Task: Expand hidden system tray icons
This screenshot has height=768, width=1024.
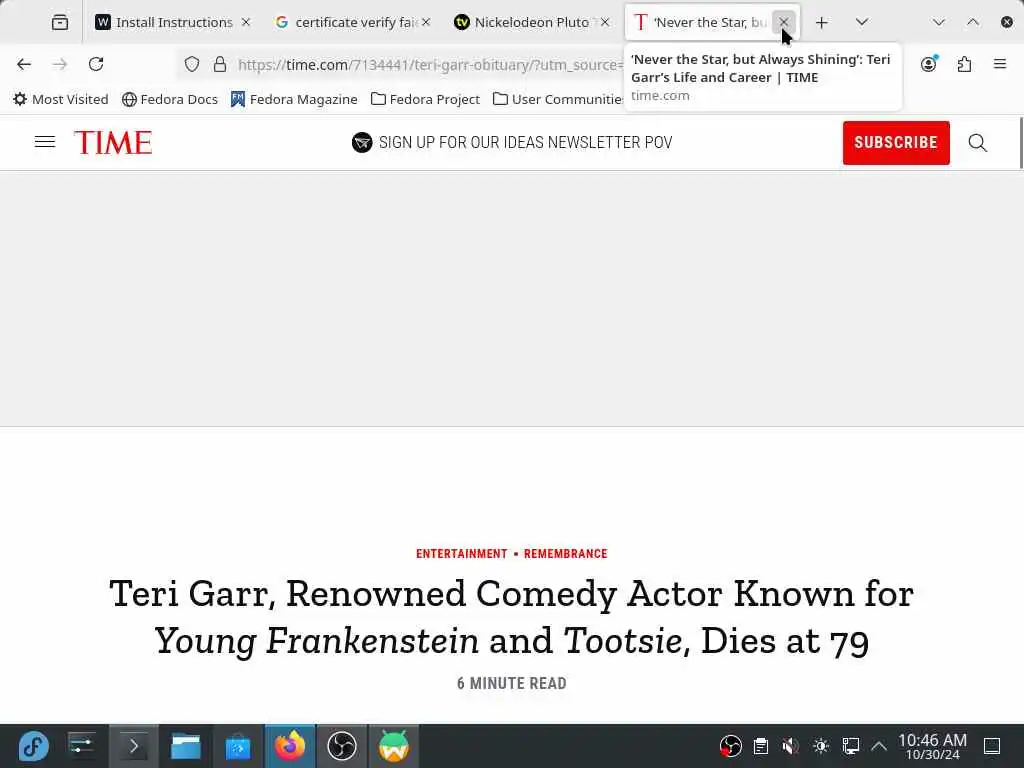Action: coord(879,746)
